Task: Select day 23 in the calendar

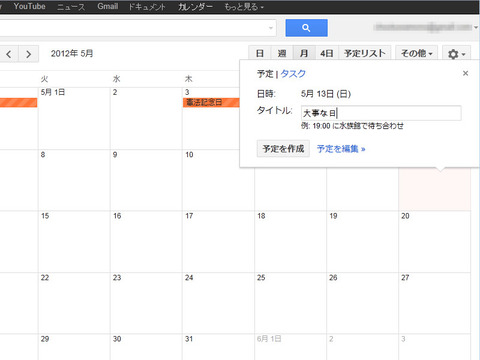Action: pos(146,303)
